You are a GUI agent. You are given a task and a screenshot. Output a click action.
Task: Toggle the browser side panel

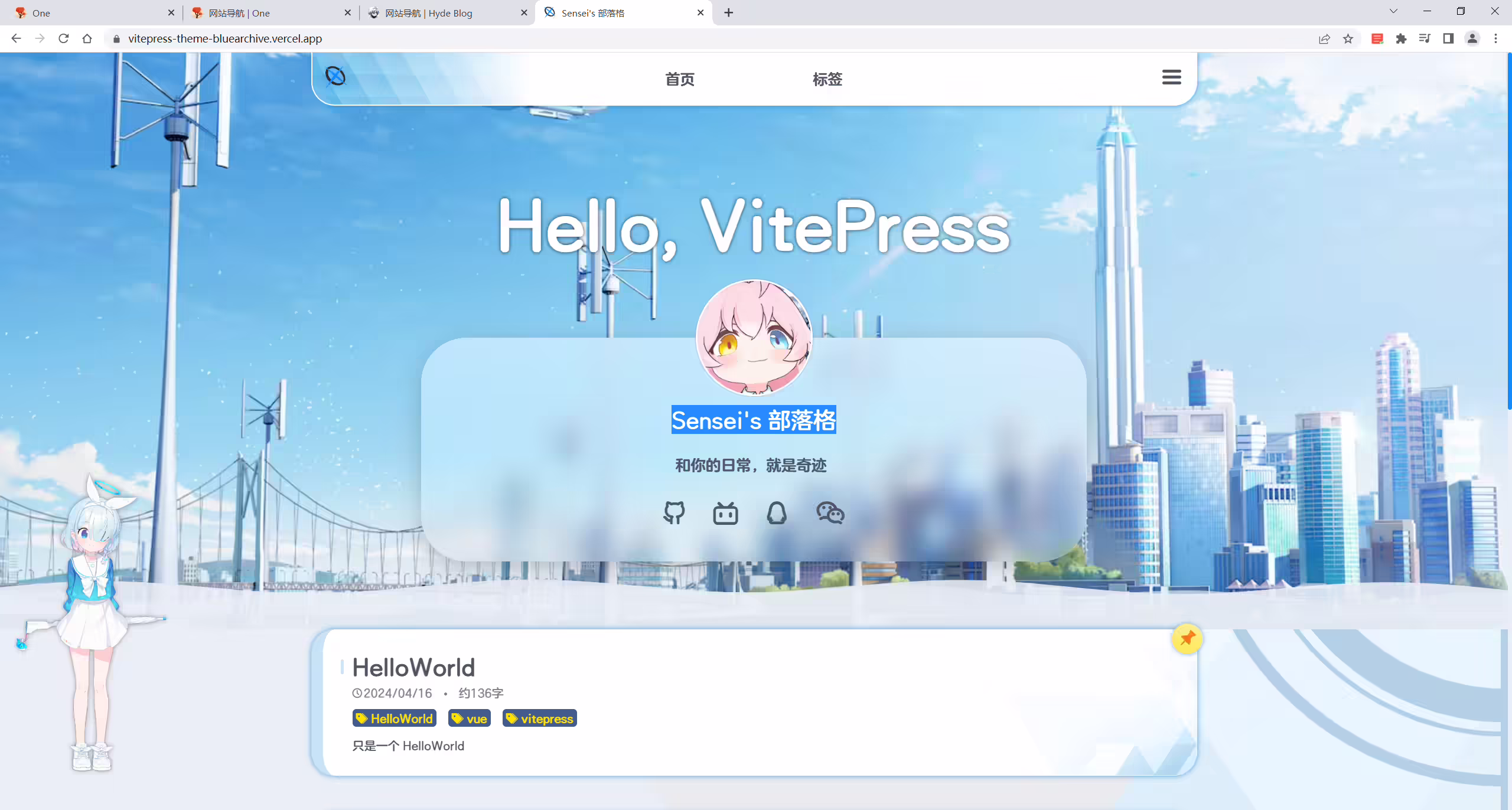[x=1448, y=39]
